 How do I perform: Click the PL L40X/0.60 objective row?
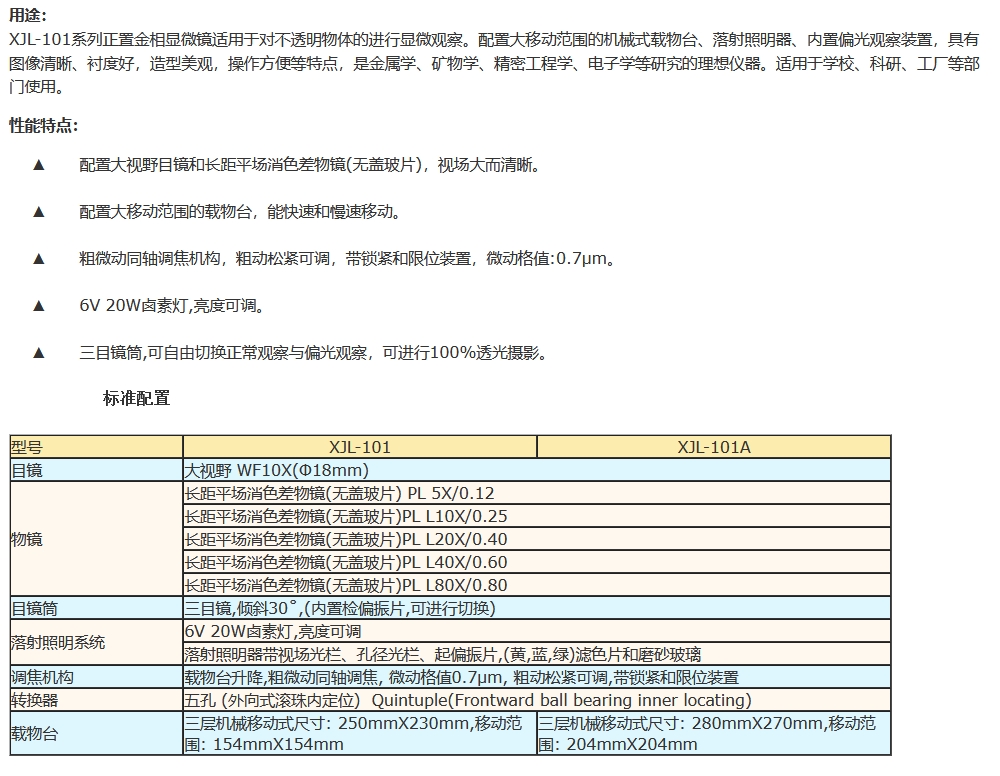[x=537, y=562]
